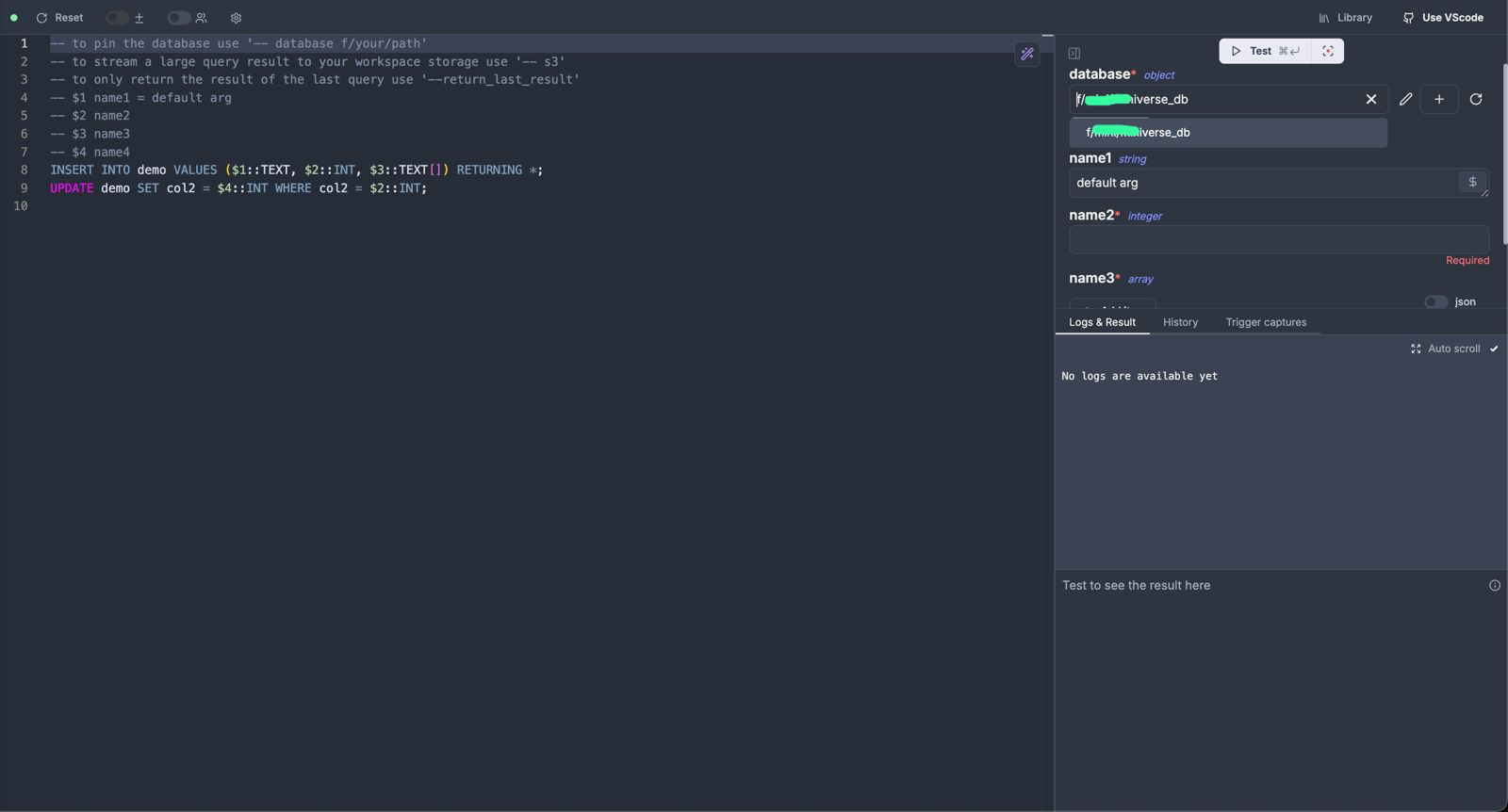Click the '-- $1 name1 = default arg' line
This screenshot has height=812, width=1508.
click(140, 98)
